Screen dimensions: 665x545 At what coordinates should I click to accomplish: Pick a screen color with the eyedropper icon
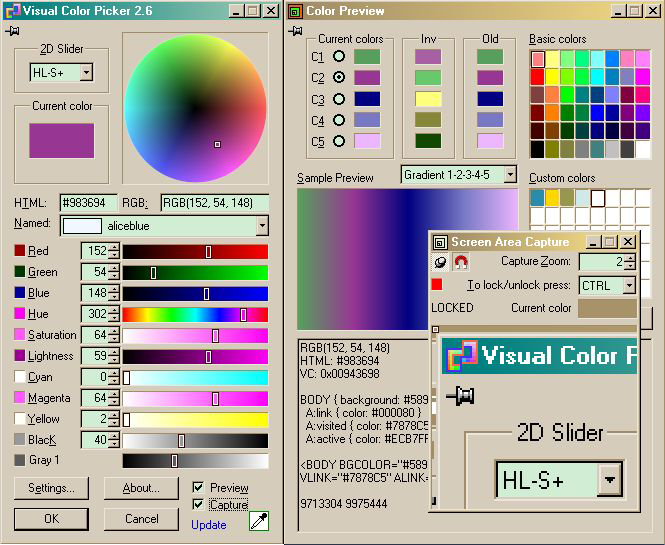click(259, 521)
